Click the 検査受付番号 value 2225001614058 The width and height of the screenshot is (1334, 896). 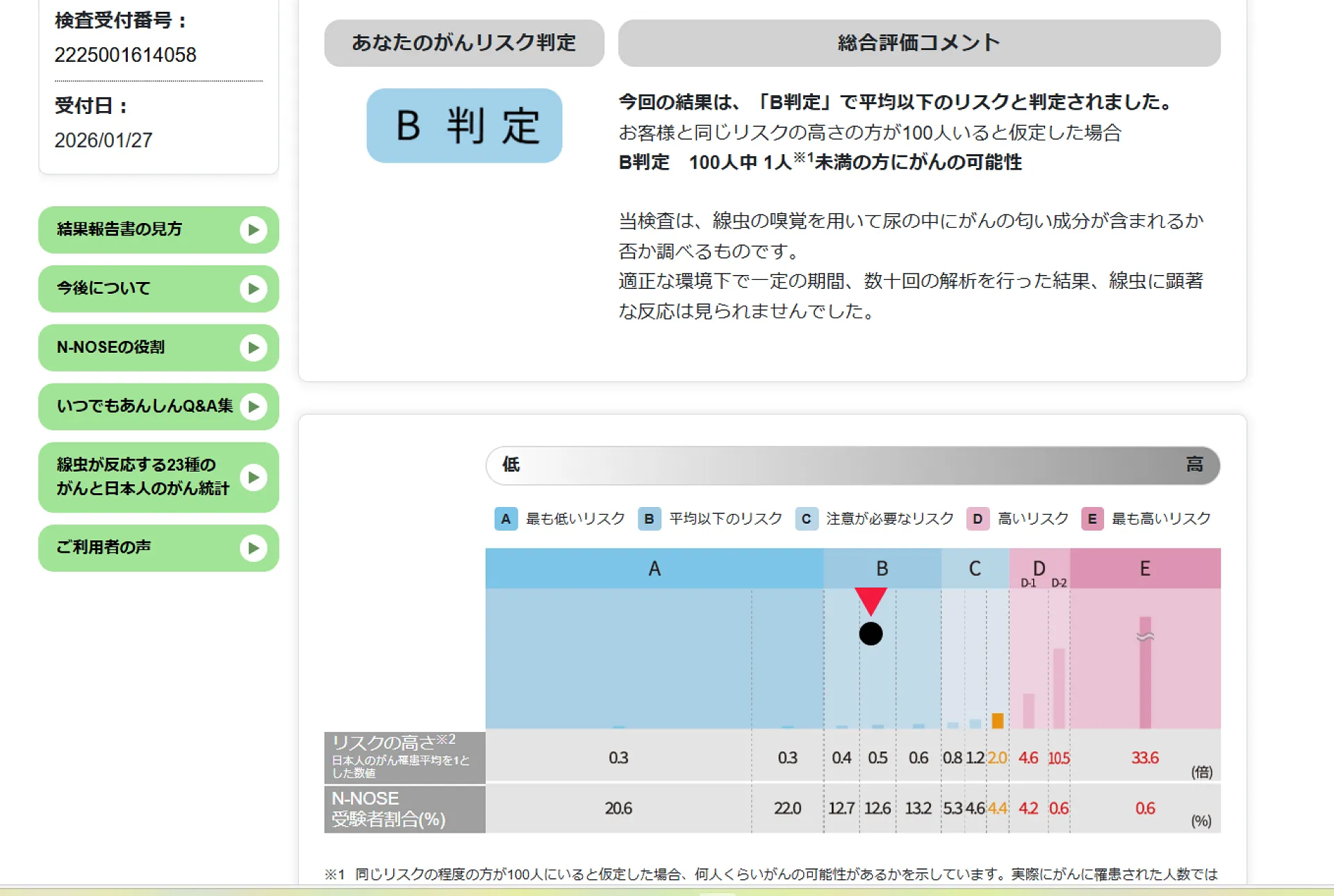click(x=126, y=55)
